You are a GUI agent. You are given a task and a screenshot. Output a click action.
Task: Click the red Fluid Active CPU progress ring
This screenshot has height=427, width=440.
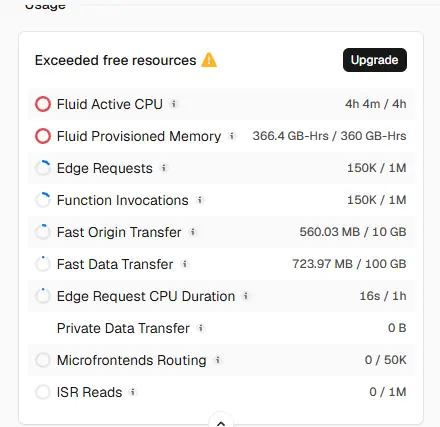(43, 104)
